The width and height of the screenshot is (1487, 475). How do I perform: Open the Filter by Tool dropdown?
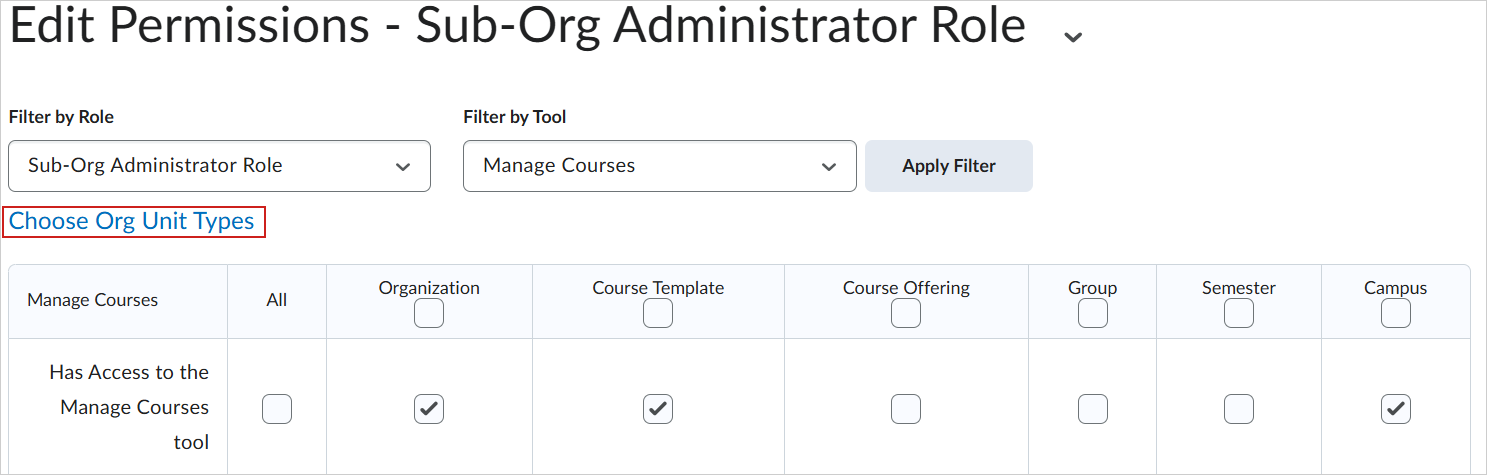point(659,166)
